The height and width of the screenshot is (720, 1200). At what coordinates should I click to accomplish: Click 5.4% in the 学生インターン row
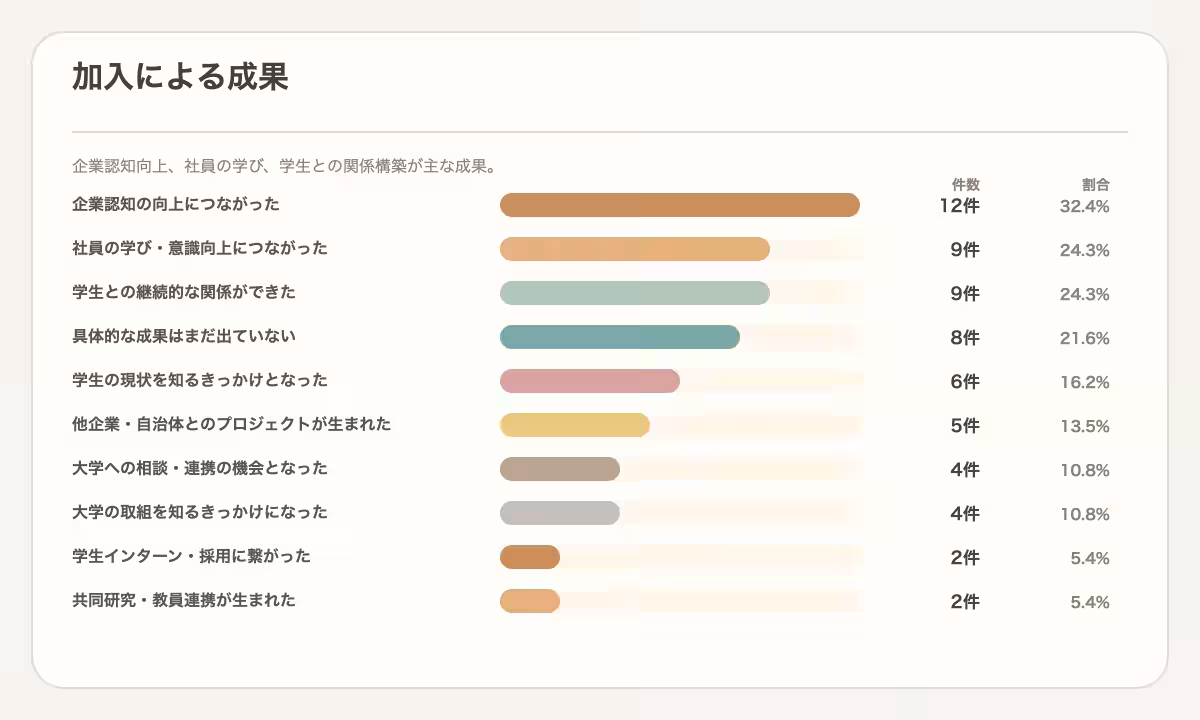1090,559
